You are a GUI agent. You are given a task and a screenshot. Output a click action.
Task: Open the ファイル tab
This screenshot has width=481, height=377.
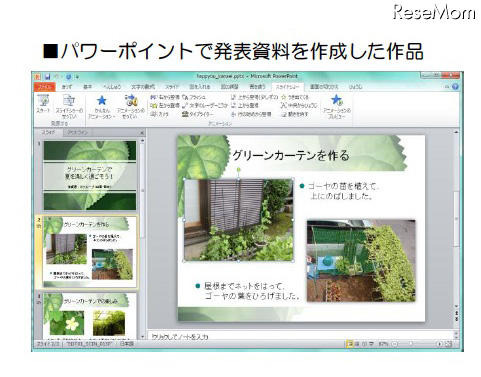click(44, 87)
